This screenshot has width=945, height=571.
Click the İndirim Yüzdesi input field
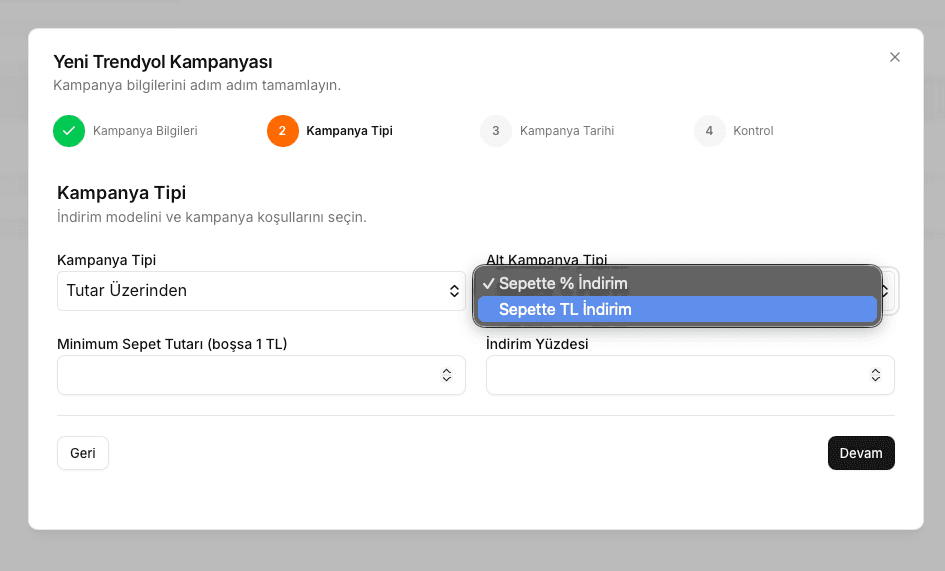coord(690,375)
